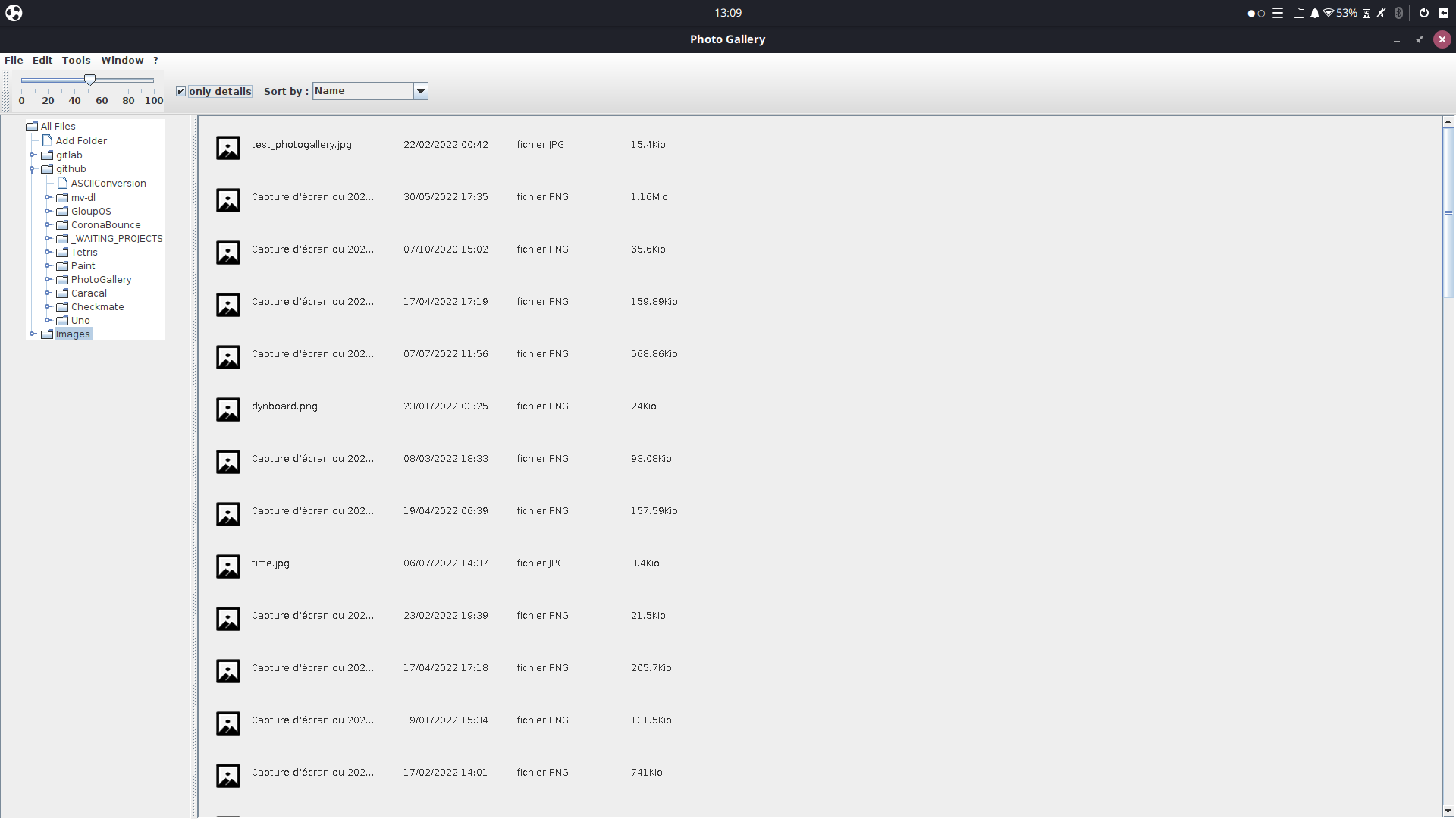Click image icon of 07/10/2020 15:02 capture

coord(228,253)
